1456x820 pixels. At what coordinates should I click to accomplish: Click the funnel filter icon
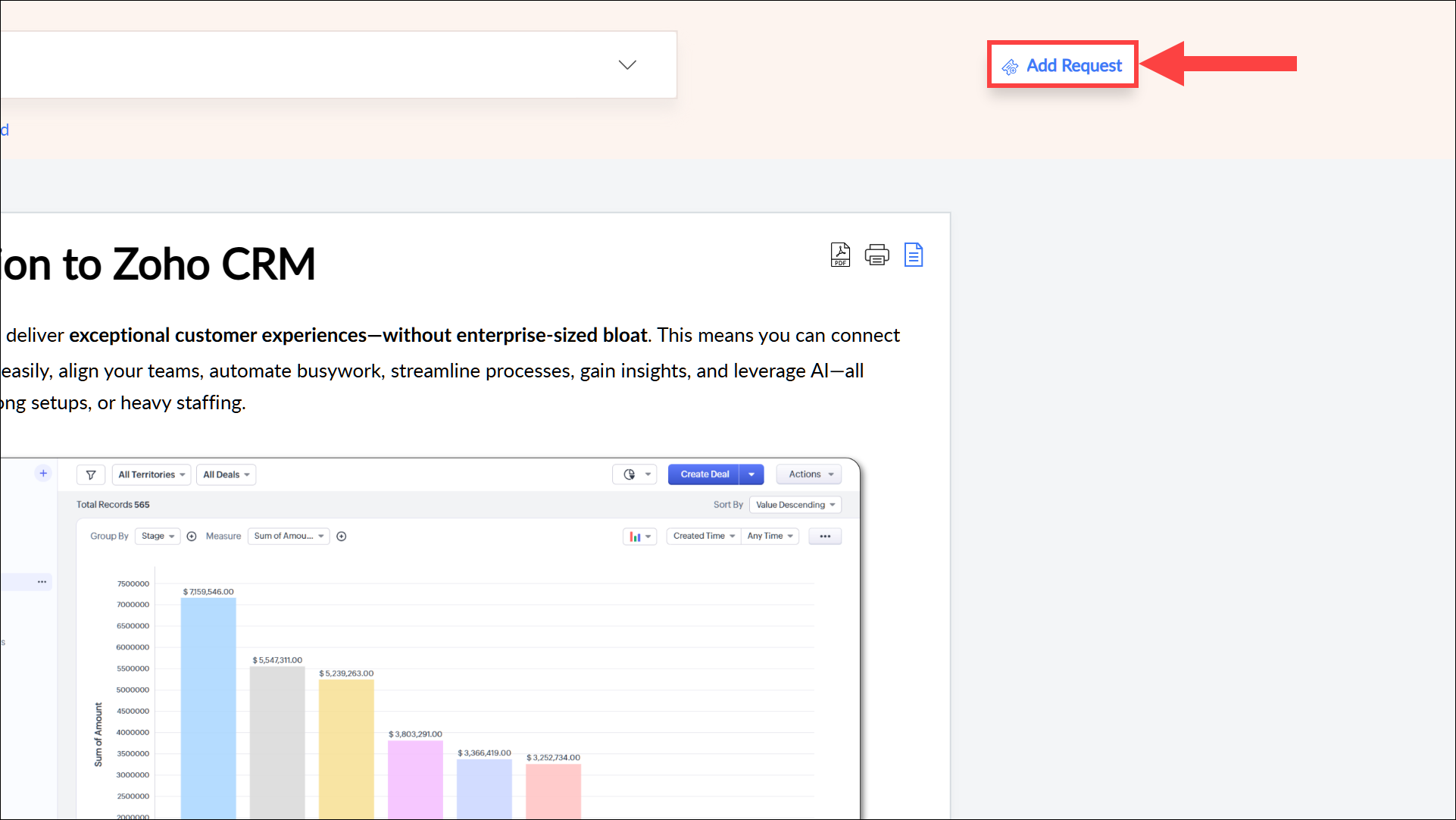tap(91, 474)
